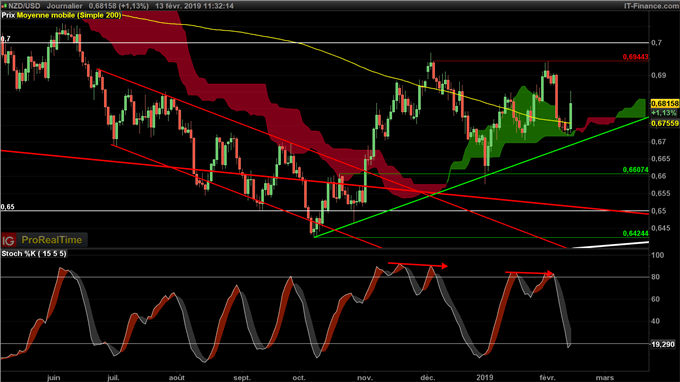Click the Journalier timeframe label

(x=64, y=6)
